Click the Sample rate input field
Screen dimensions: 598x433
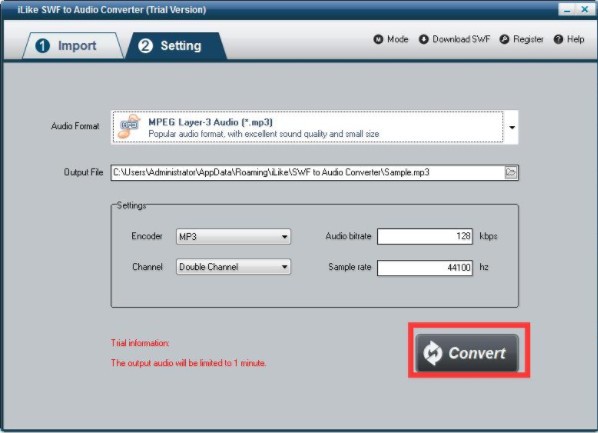point(425,267)
